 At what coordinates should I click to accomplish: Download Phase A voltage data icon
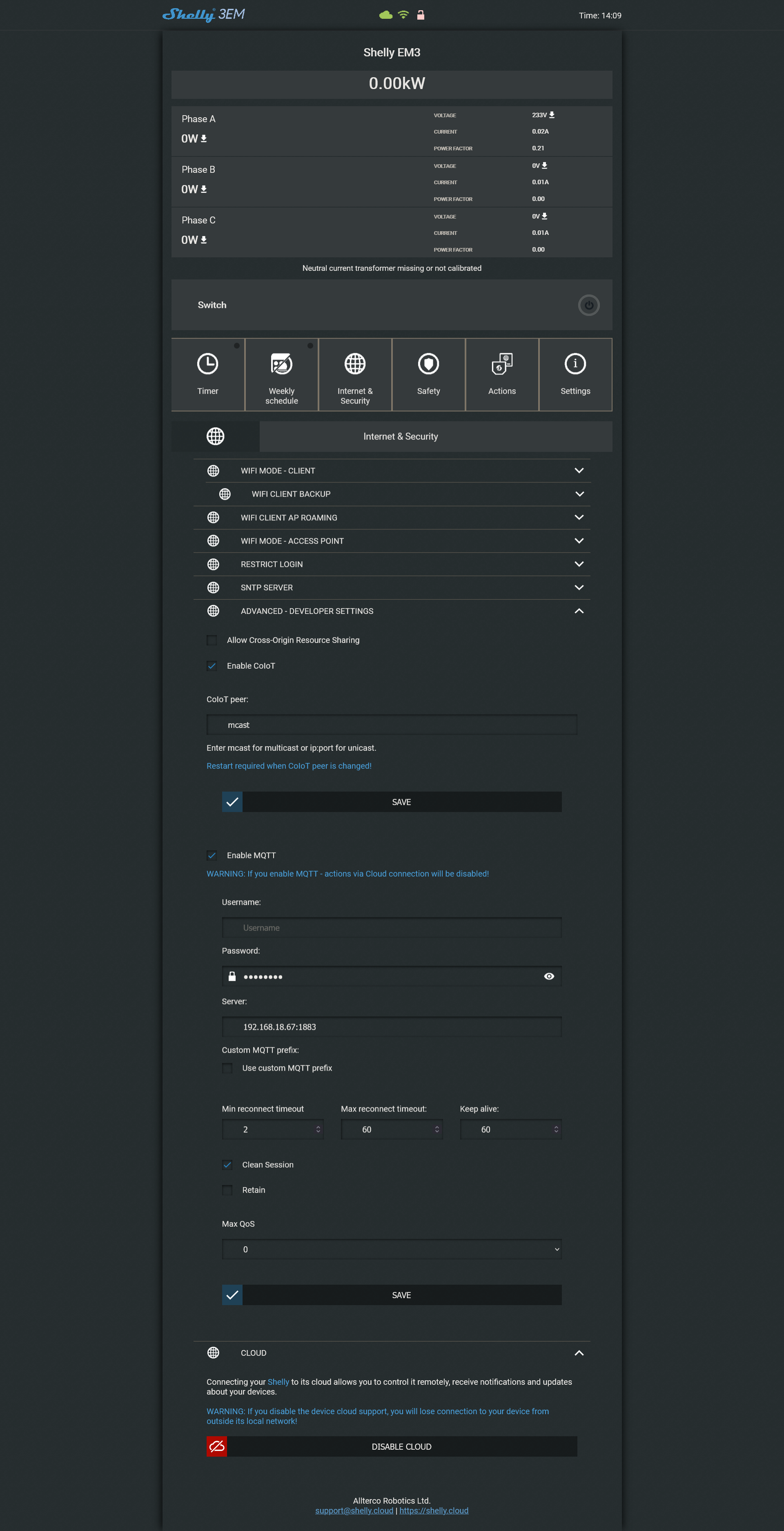tap(552, 115)
